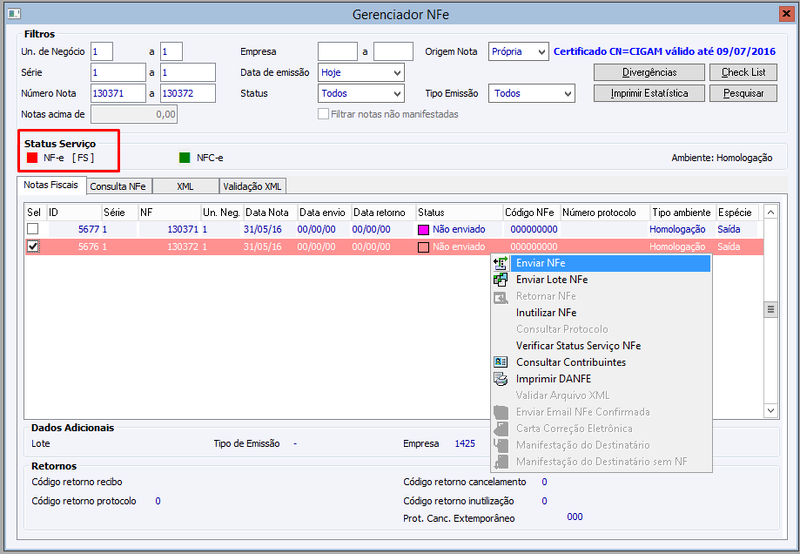Click the Série end field

pyautogui.click(x=187, y=72)
